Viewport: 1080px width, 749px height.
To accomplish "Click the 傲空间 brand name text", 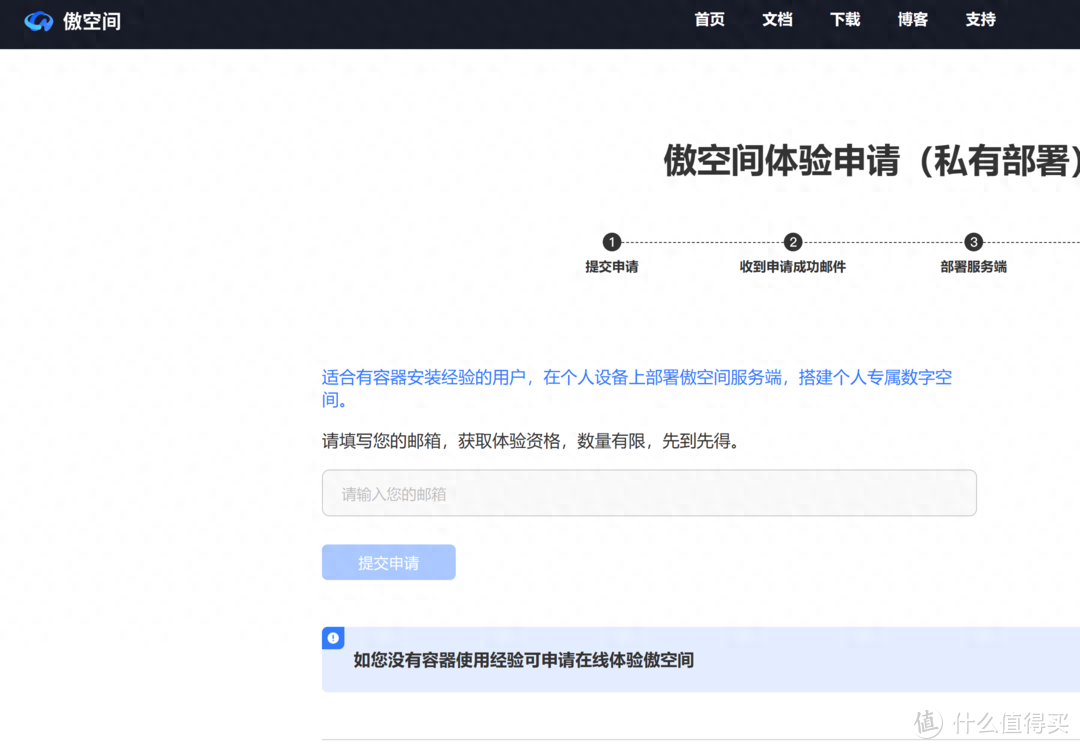I will click(92, 21).
